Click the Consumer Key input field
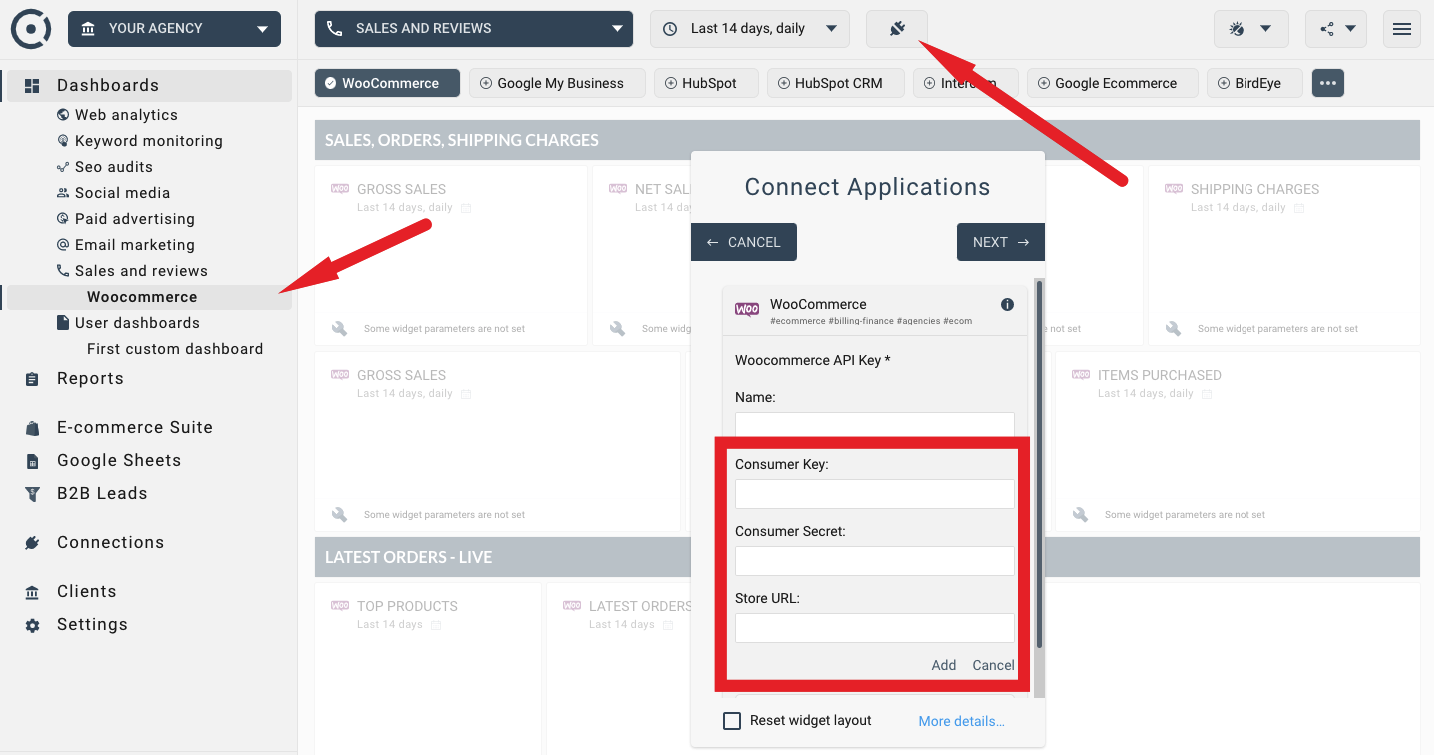 874,494
